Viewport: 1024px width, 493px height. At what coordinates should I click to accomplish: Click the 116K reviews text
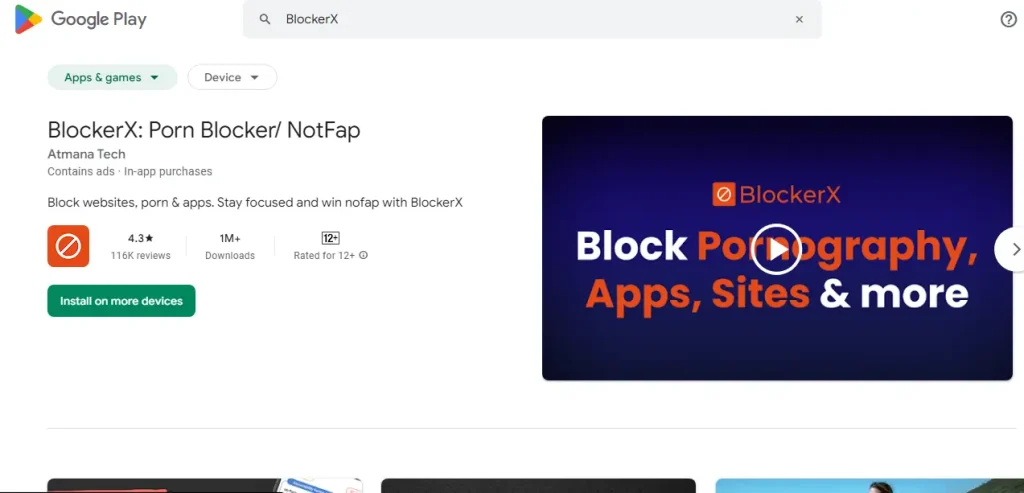140,255
